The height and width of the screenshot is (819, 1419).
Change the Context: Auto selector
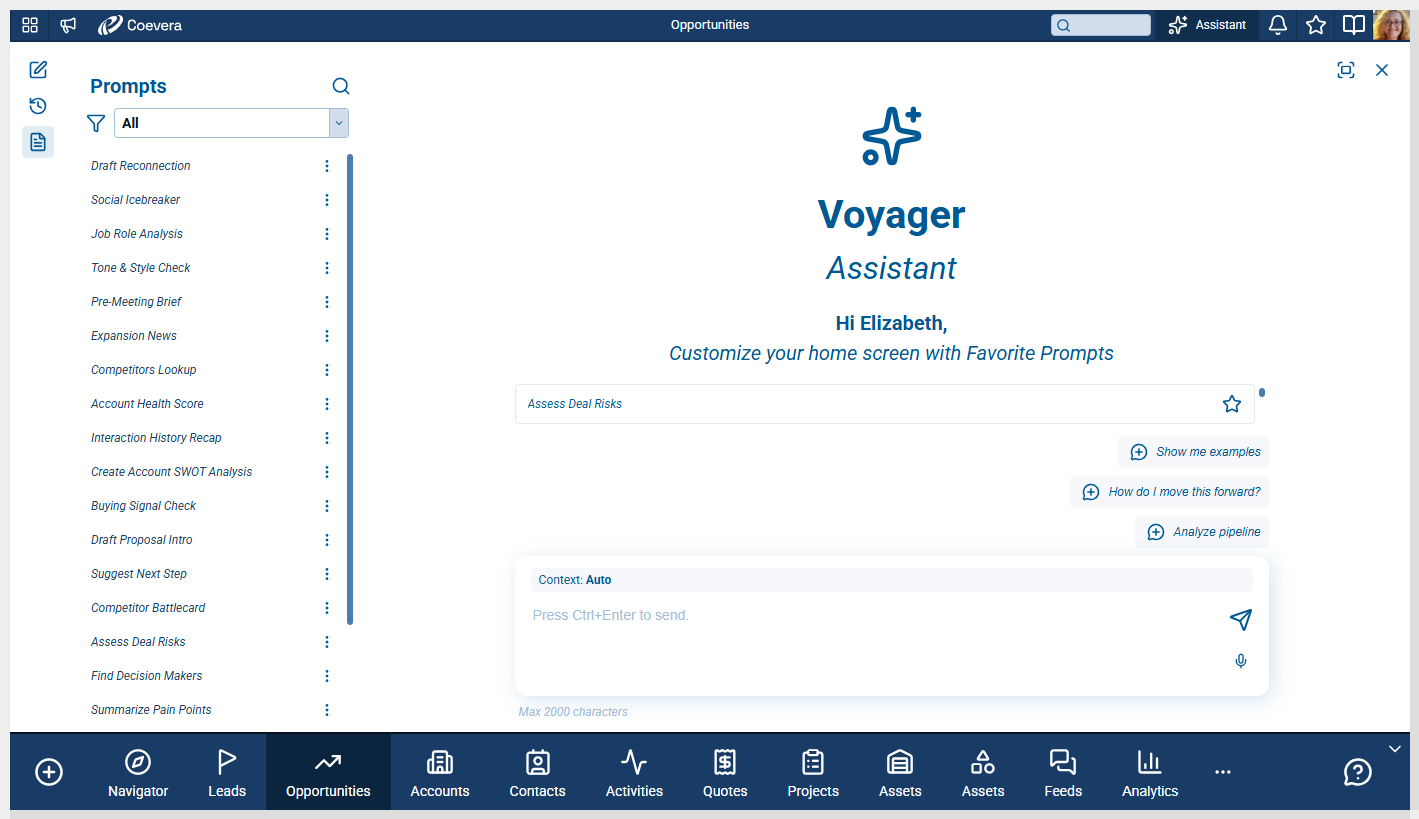(892, 580)
